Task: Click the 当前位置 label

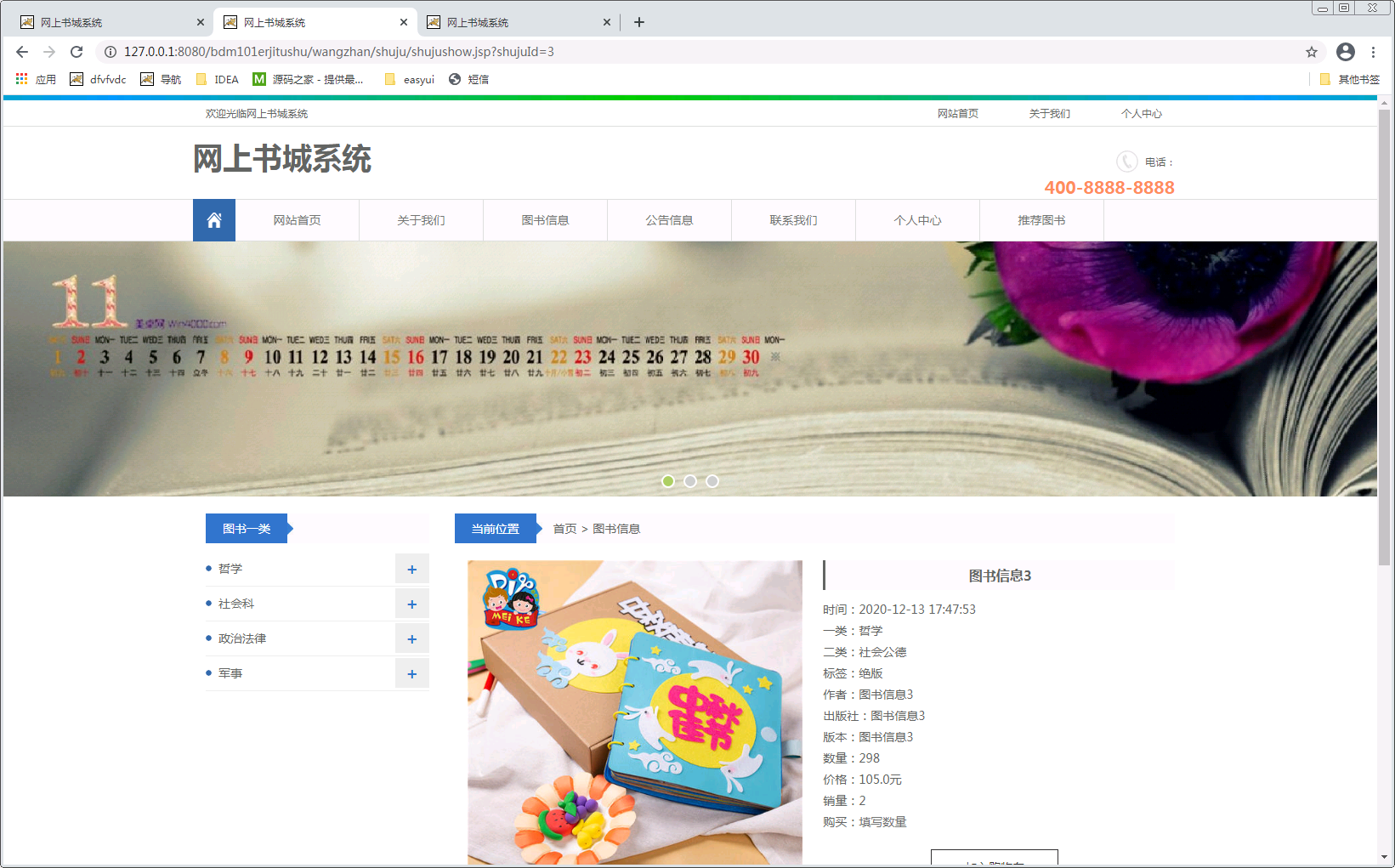Action: pos(496,529)
